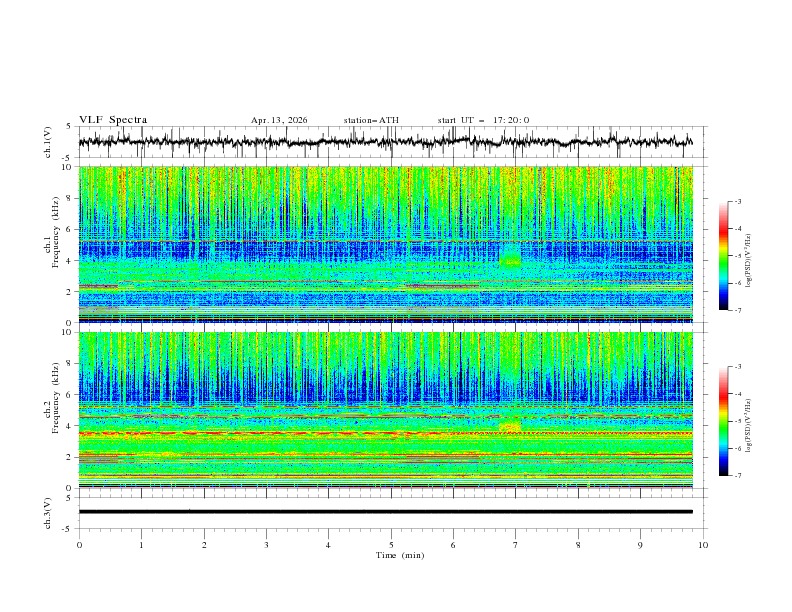Screen dimensions: 792x612
Task: Click the ch.1 color bar's log(PSD) label
Action: coord(749,261)
